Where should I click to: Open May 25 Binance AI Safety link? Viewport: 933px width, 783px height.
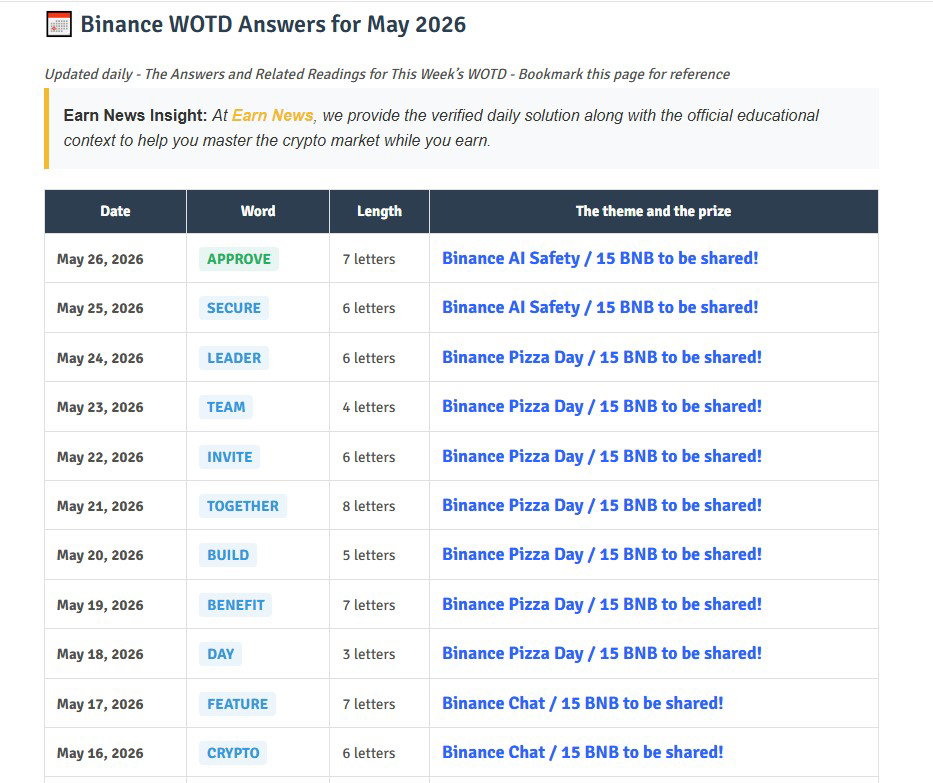point(600,308)
